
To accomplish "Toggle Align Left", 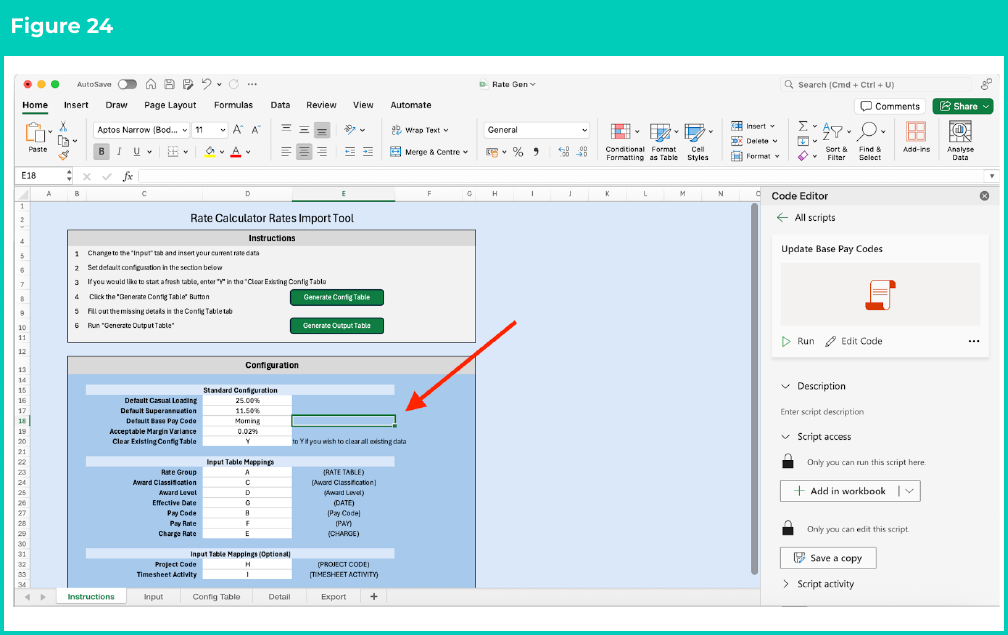I will (x=286, y=152).
